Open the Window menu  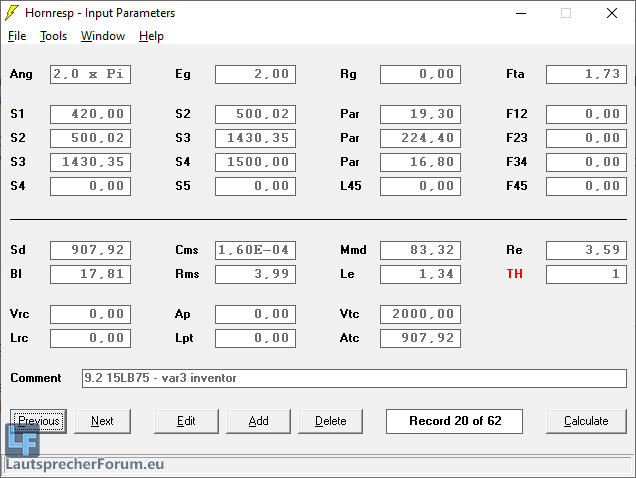coord(103,36)
